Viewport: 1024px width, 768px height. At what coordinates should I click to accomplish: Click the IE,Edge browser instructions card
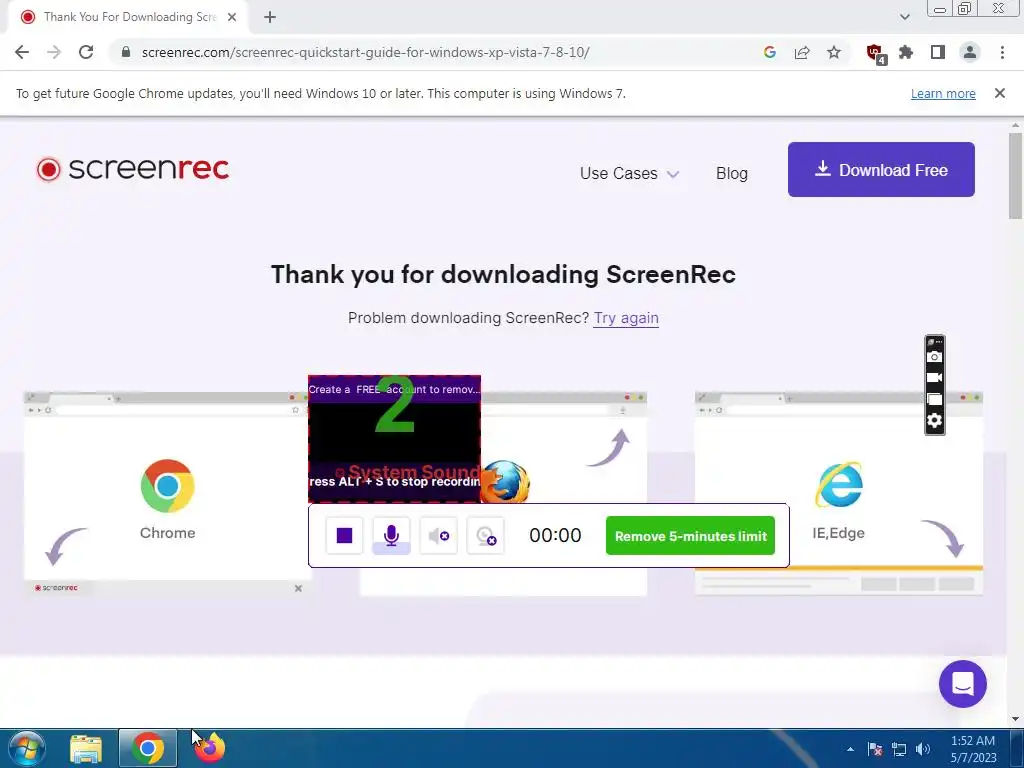pyautogui.click(x=839, y=493)
